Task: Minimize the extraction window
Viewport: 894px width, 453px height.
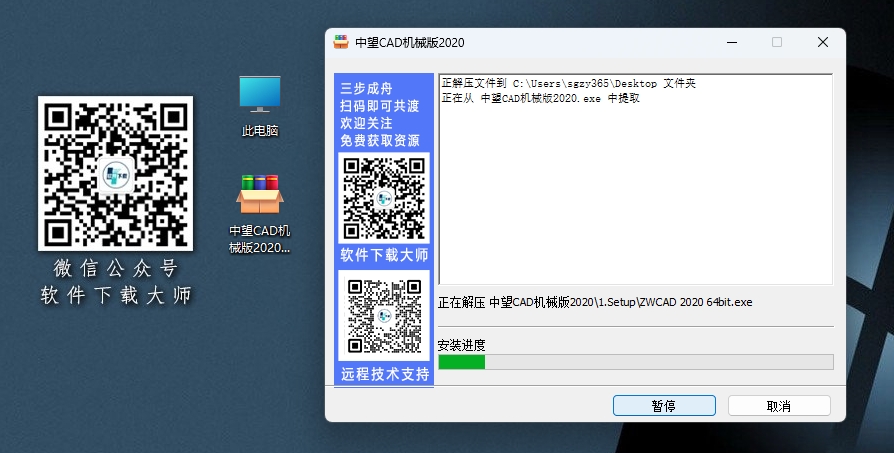Action: 732,42
